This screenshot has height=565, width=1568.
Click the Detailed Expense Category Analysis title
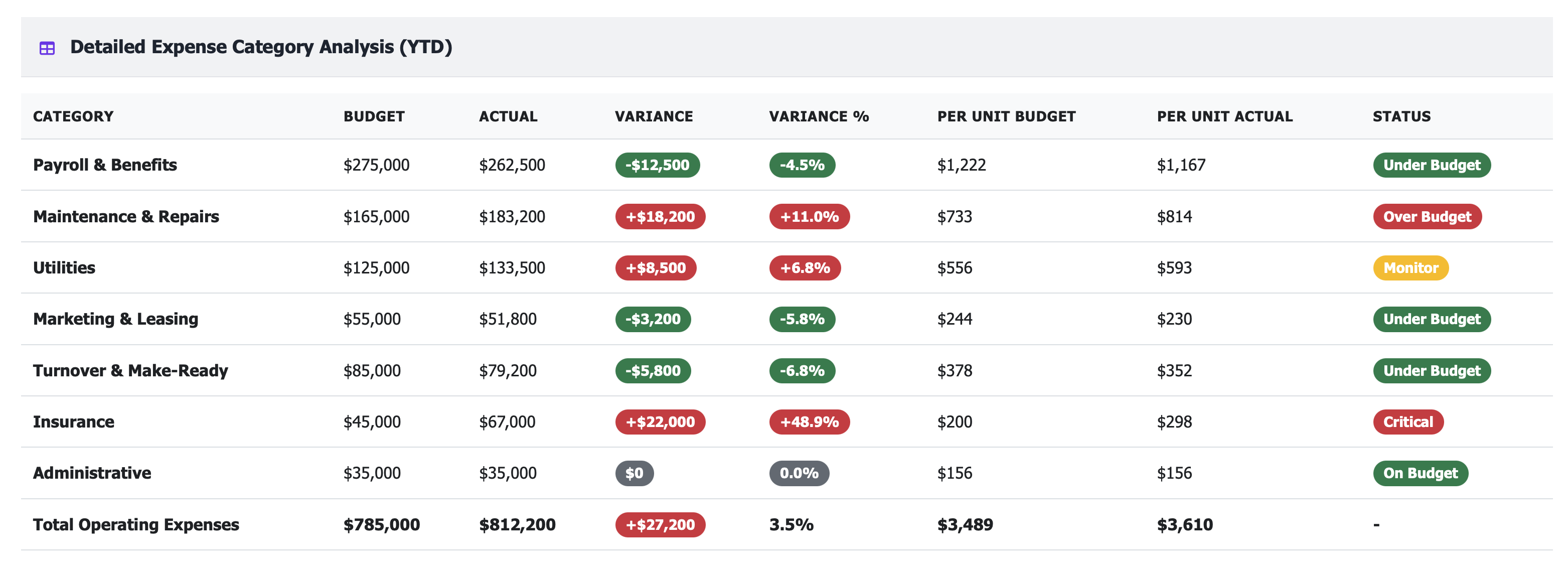(x=260, y=47)
